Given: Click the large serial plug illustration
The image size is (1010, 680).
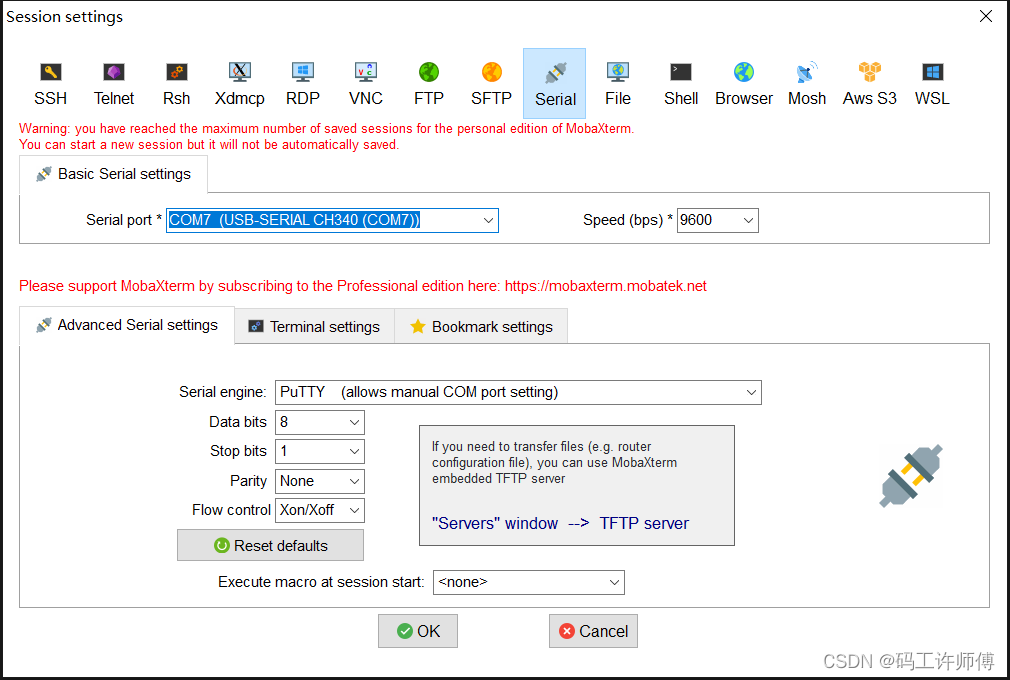Looking at the screenshot, I should (911, 476).
